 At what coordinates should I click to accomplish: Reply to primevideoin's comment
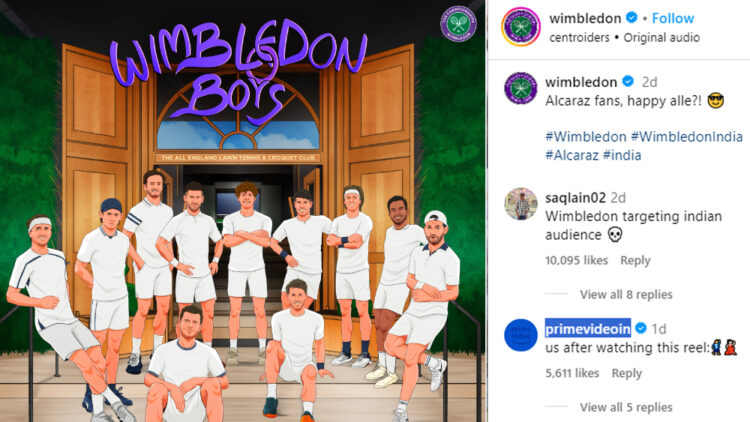(x=627, y=373)
